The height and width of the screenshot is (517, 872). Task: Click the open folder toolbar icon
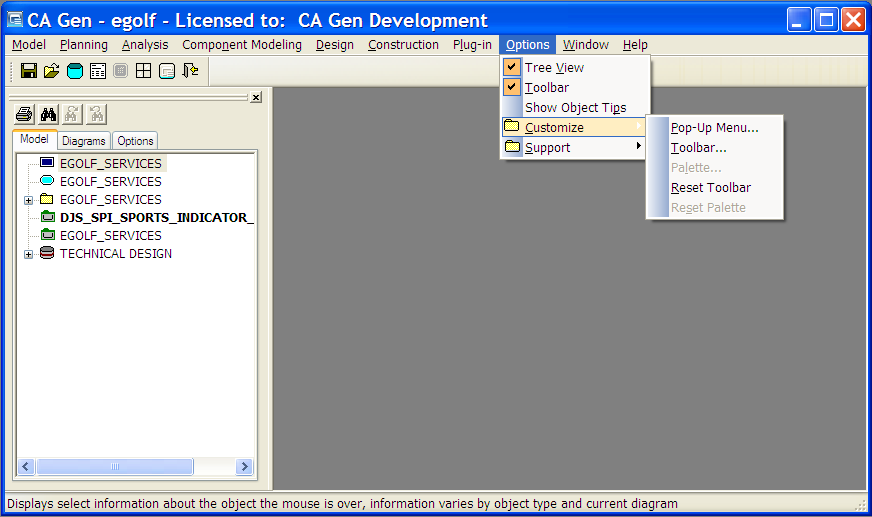point(52,71)
